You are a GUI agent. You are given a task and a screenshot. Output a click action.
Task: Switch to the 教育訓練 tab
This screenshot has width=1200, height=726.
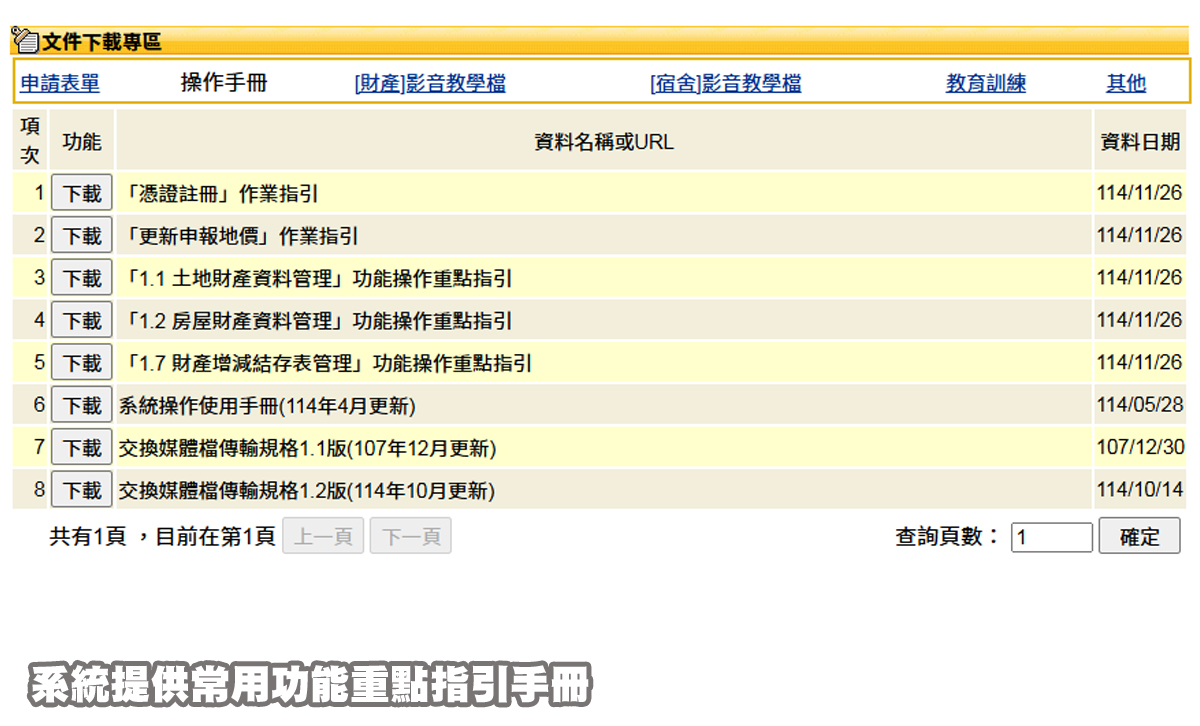(x=985, y=84)
